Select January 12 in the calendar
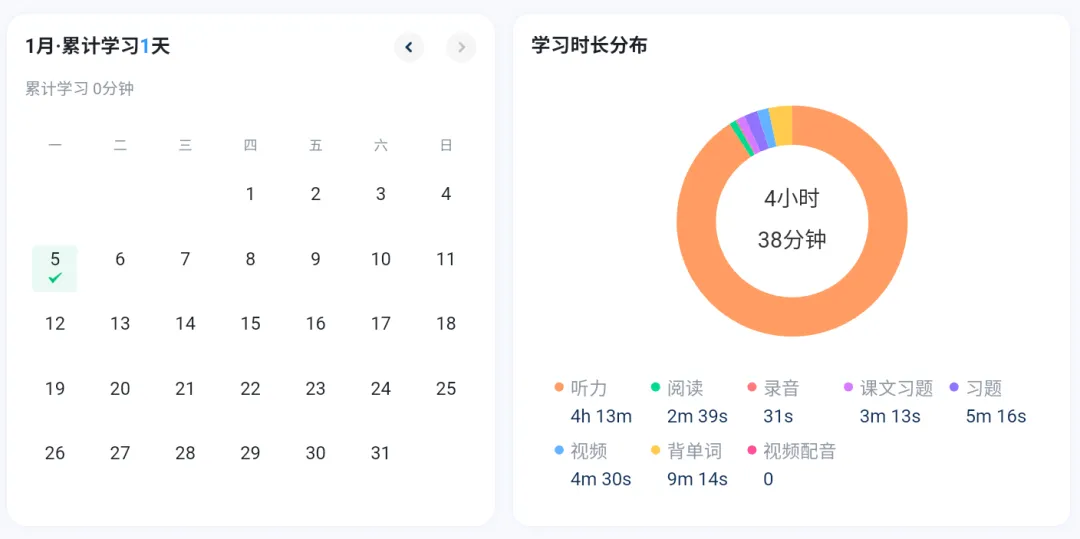The height and width of the screenshot is (539, 1080). 55,324
